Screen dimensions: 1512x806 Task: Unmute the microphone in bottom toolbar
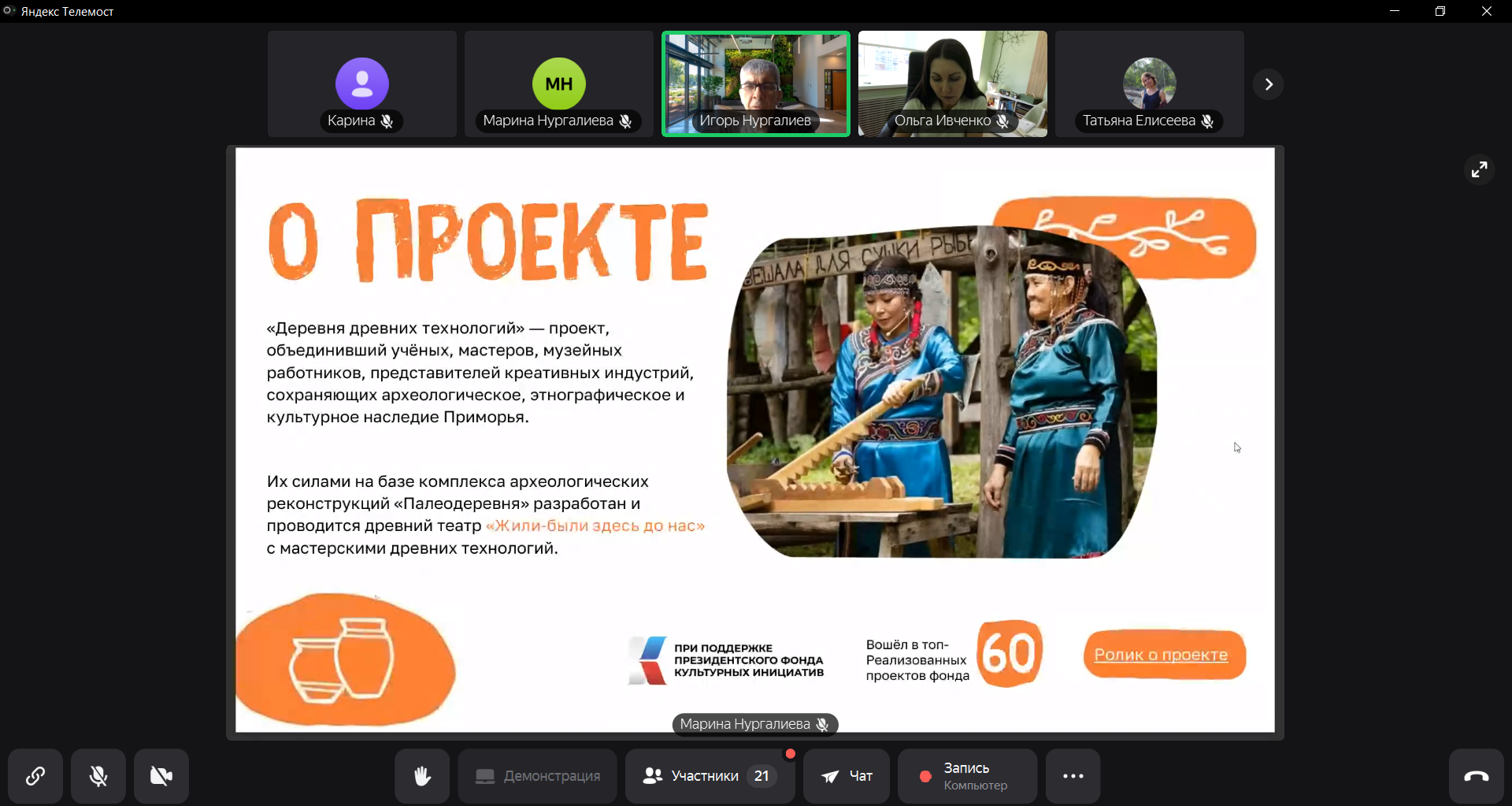(x=98, y=776)
